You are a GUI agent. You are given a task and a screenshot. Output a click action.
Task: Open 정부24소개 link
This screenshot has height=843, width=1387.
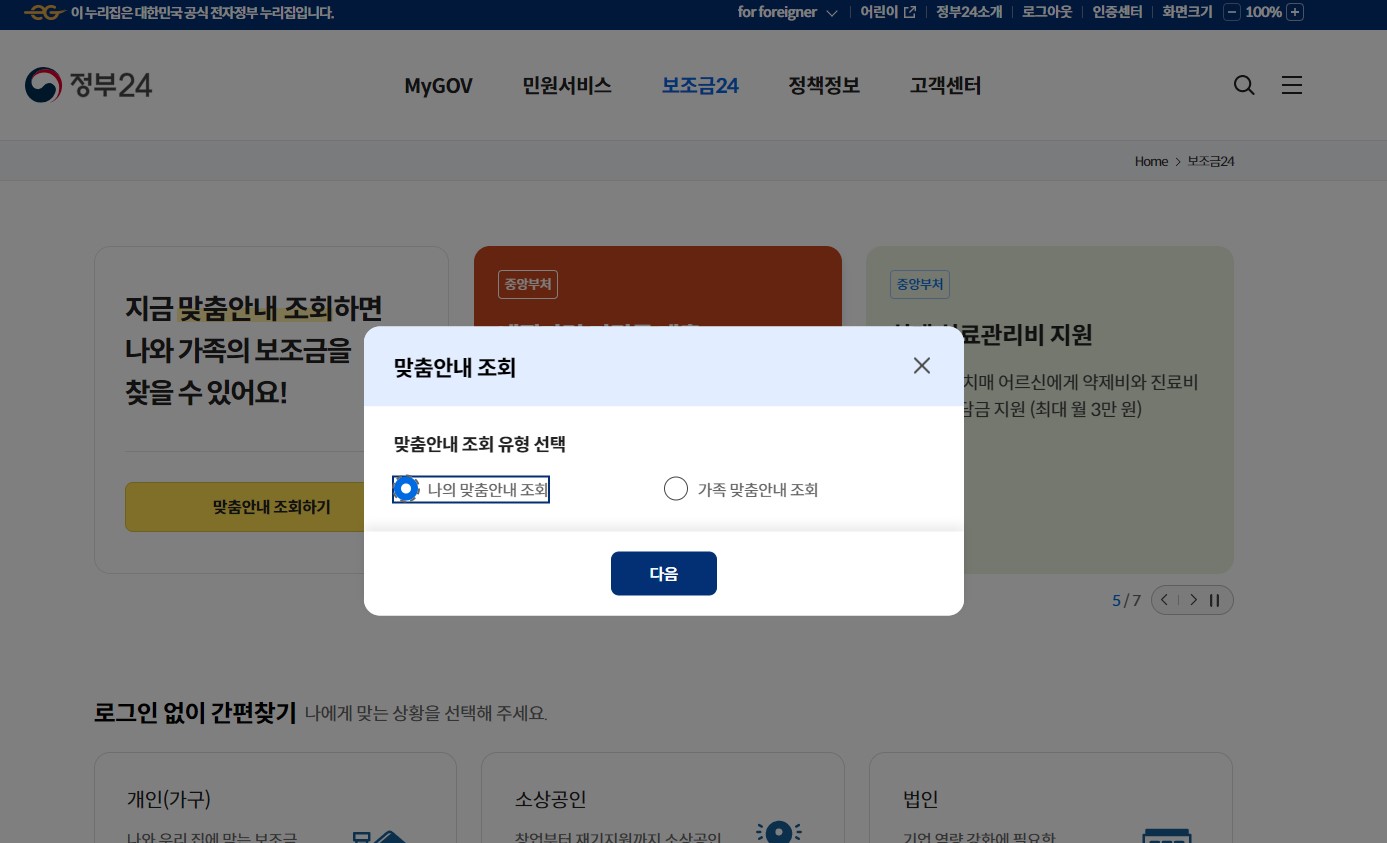tap(969, 12)
